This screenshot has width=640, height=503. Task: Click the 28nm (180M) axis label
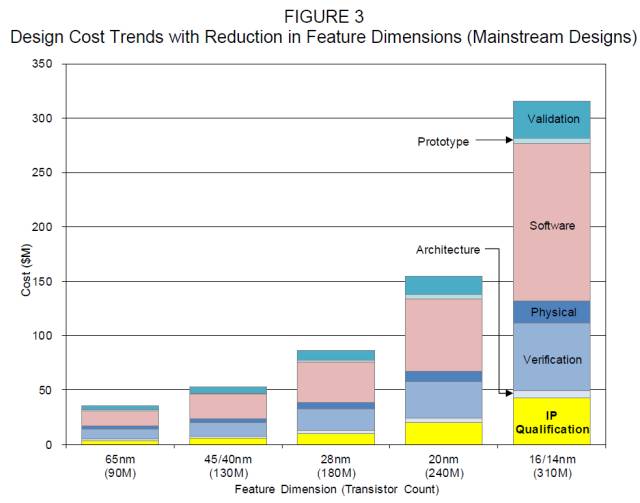click(336, 466)
